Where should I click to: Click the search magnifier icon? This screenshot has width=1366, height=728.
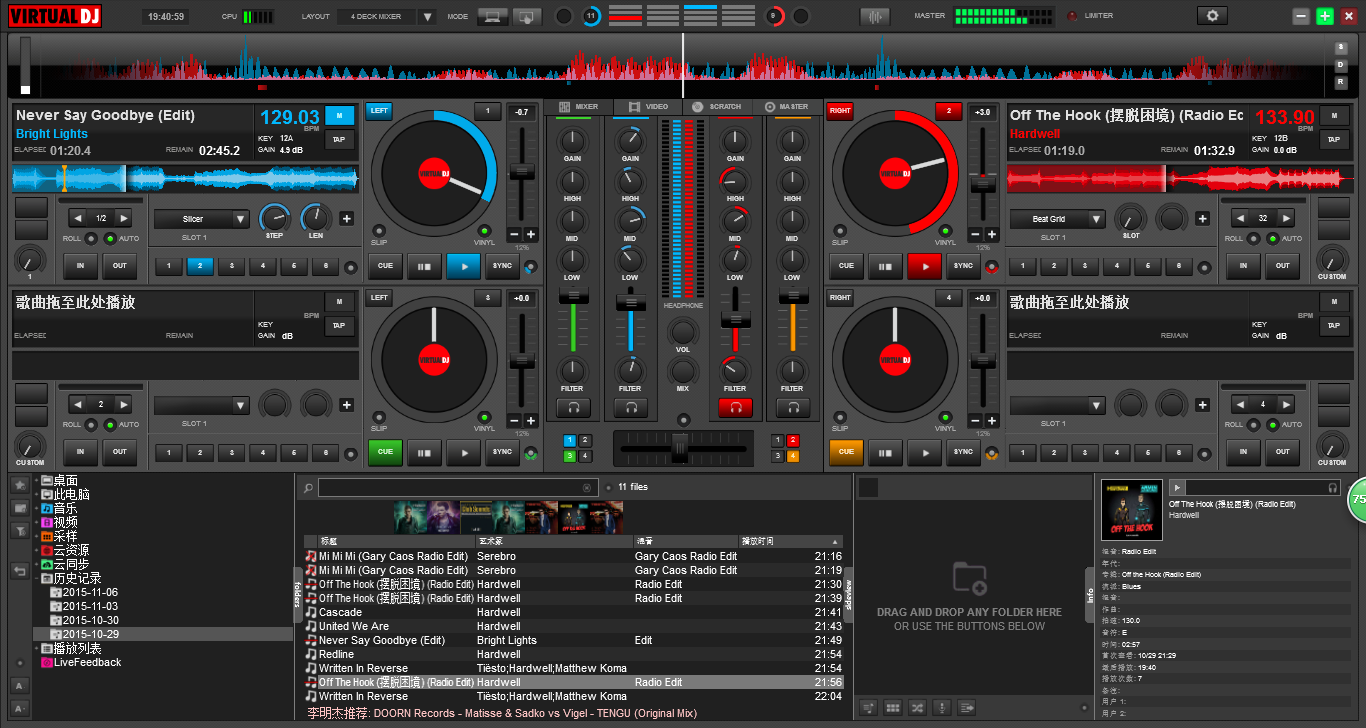(x=309, y=488)
